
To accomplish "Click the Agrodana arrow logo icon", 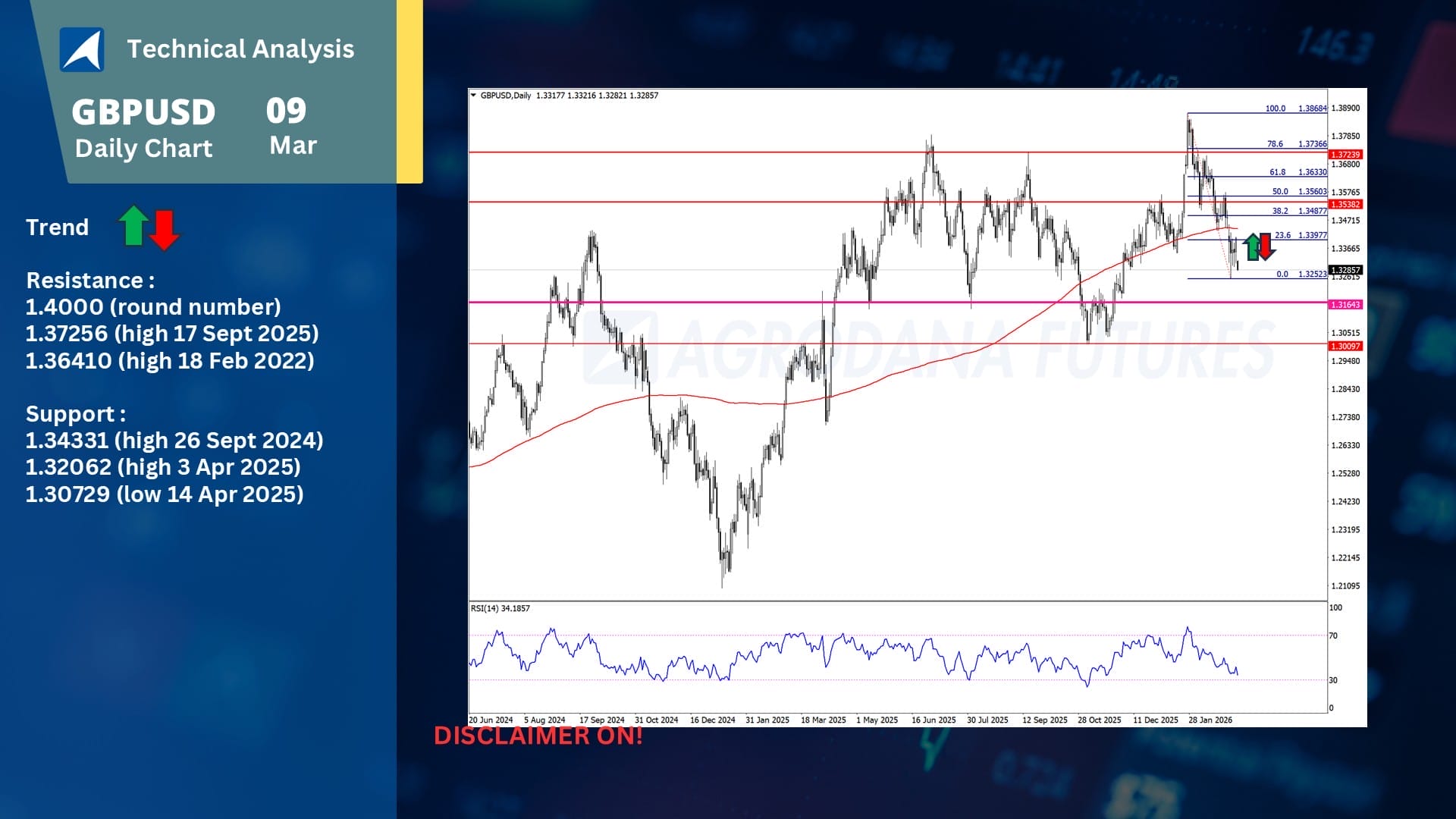I will [x=82, y=50].
